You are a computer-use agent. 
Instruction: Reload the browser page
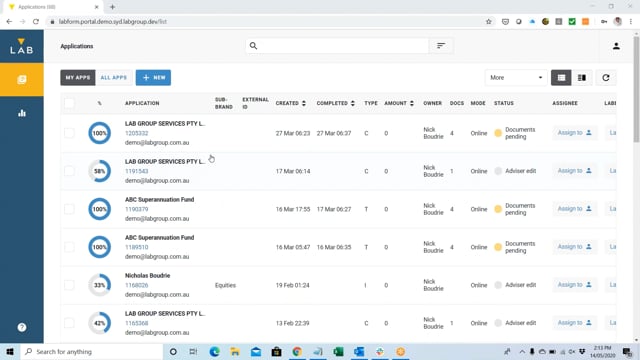point(36,22)
